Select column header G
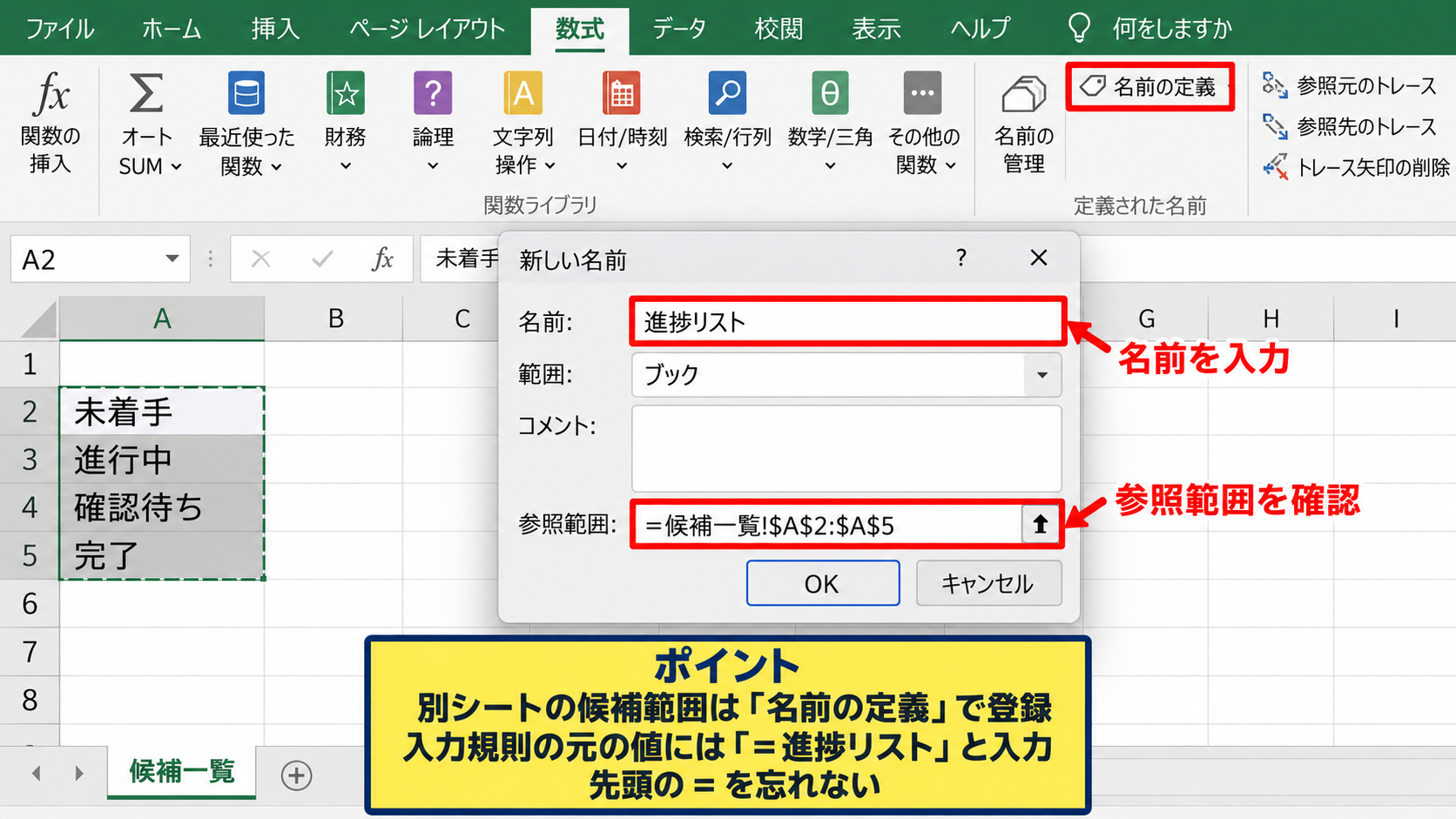This screenshot has height=819, width=1456. coord(1146,319)
